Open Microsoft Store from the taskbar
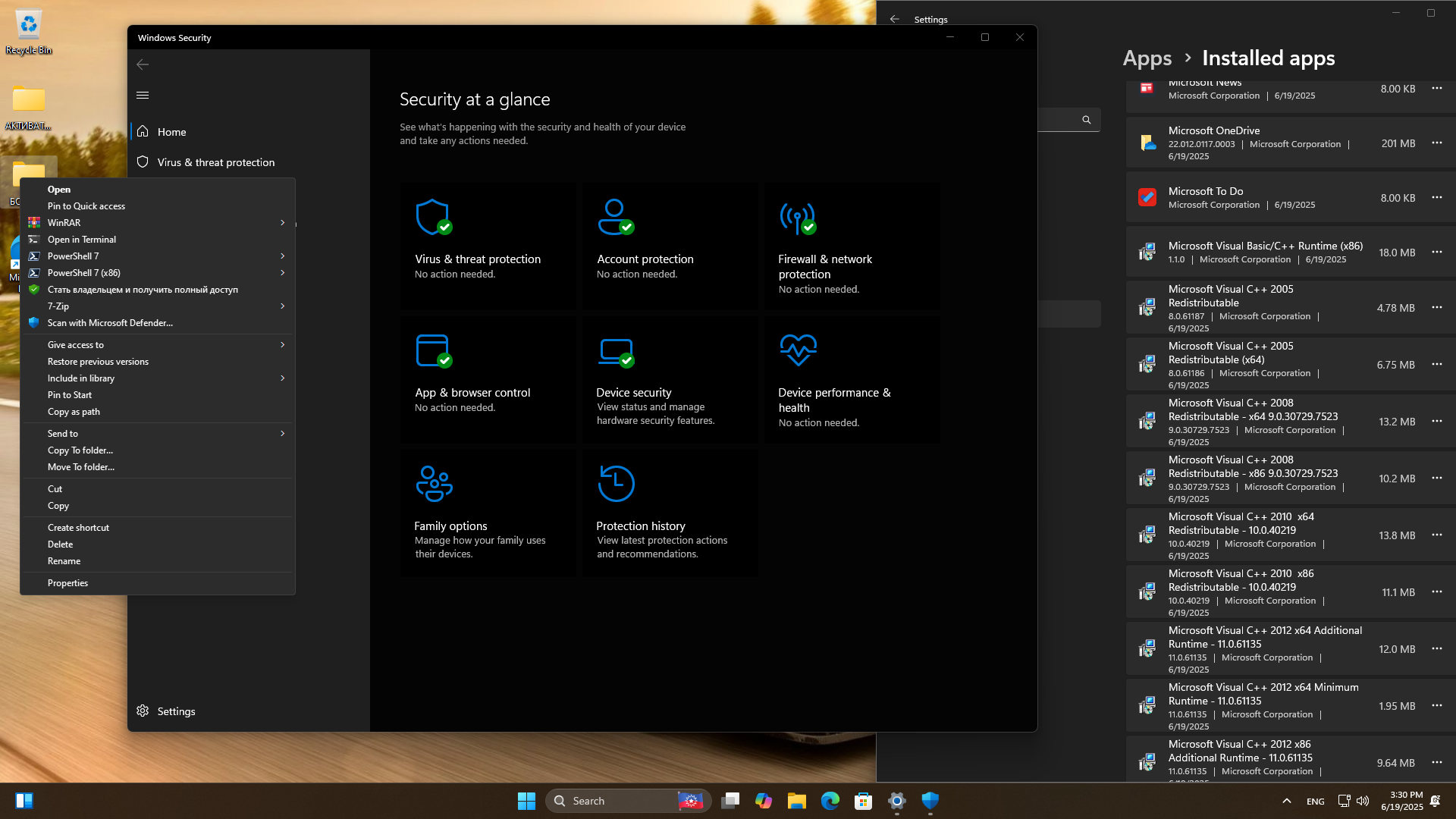 (864, 801)
